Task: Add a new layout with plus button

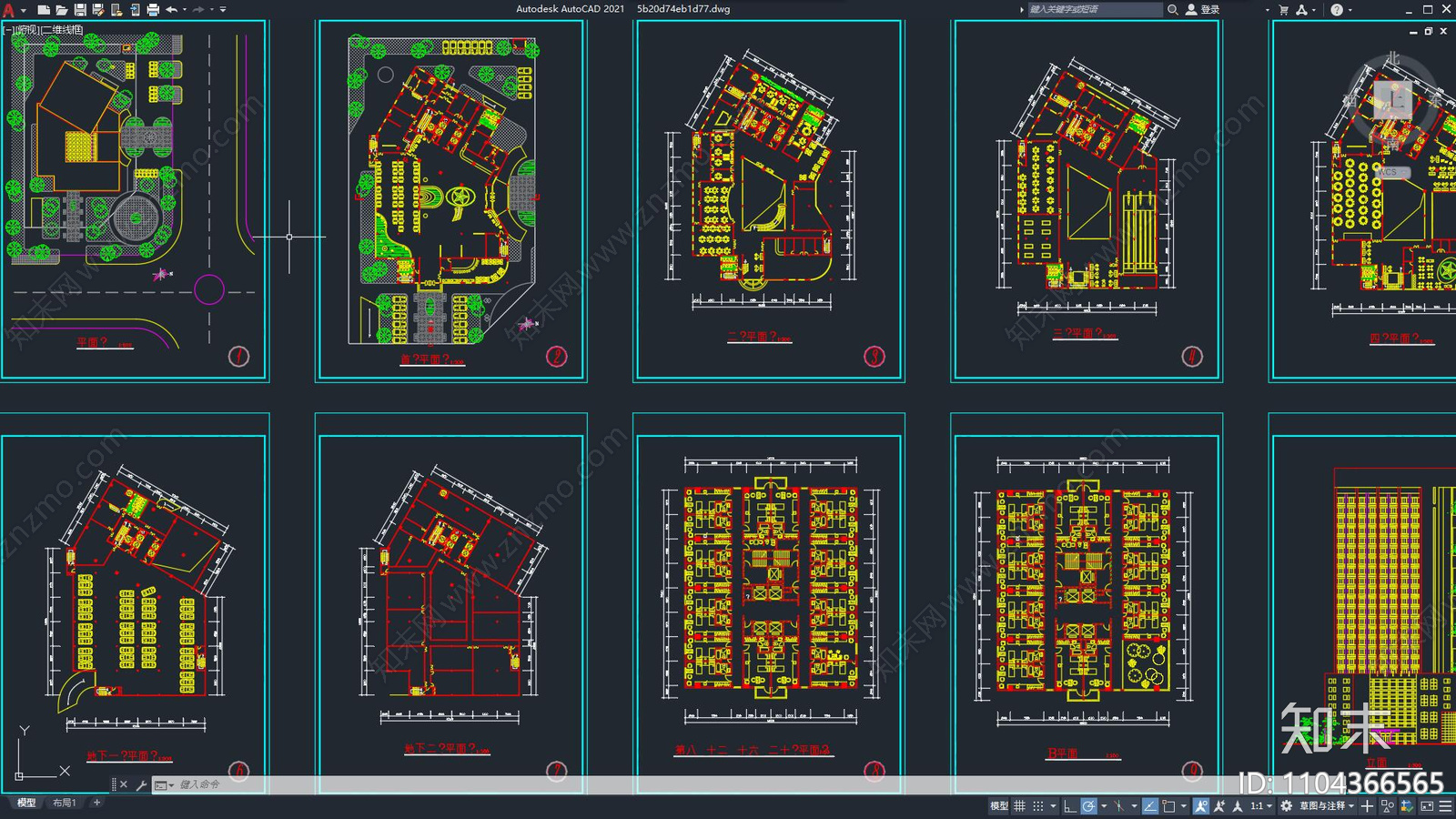Action: pos(97,803)
